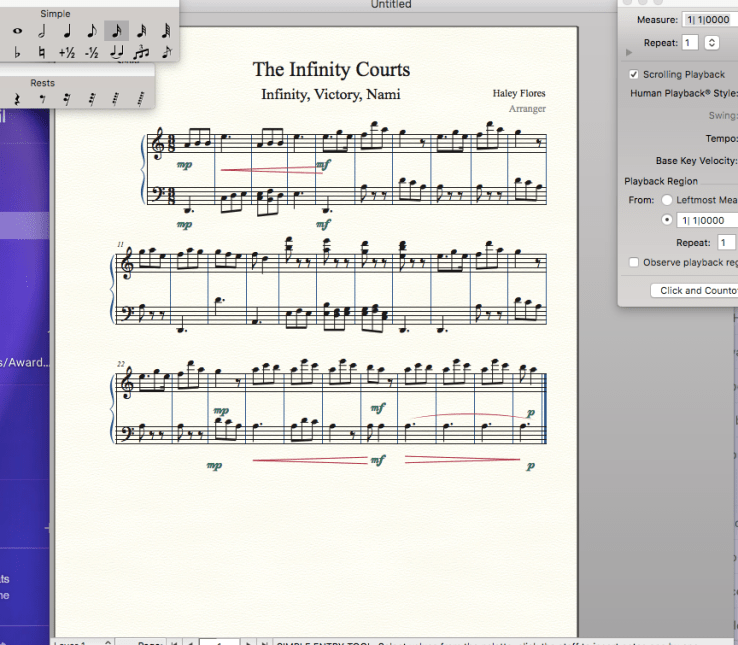Choose the quarter note tool
The height and width of the screenshot is (645, 738).
coord(67,31)
